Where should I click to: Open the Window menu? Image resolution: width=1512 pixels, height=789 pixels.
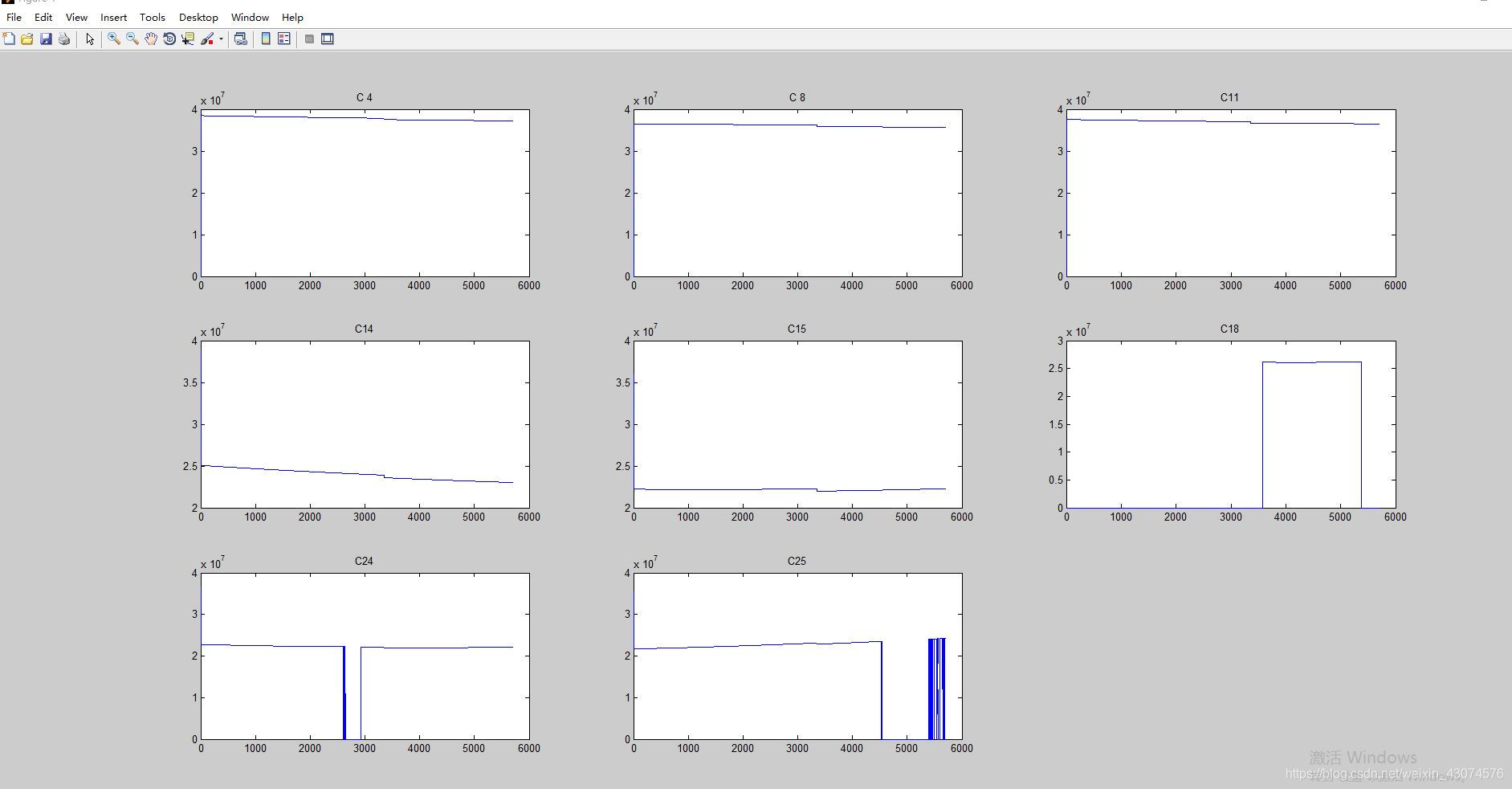coord(250,17)
